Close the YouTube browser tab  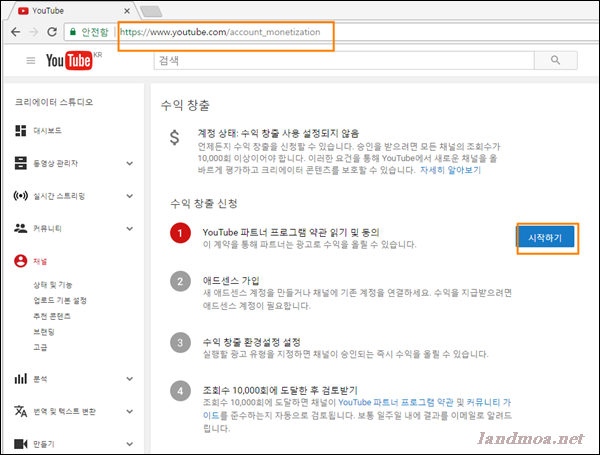click(127, 11)
